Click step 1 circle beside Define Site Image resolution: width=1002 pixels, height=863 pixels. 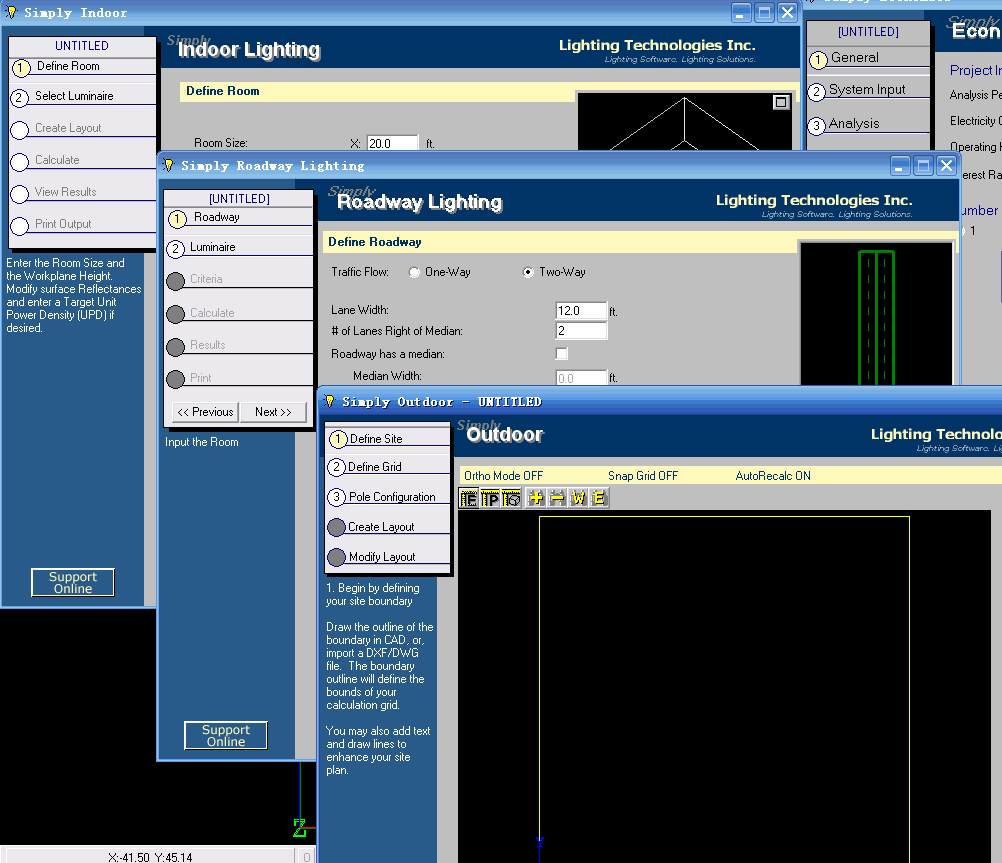click(338, 439)
